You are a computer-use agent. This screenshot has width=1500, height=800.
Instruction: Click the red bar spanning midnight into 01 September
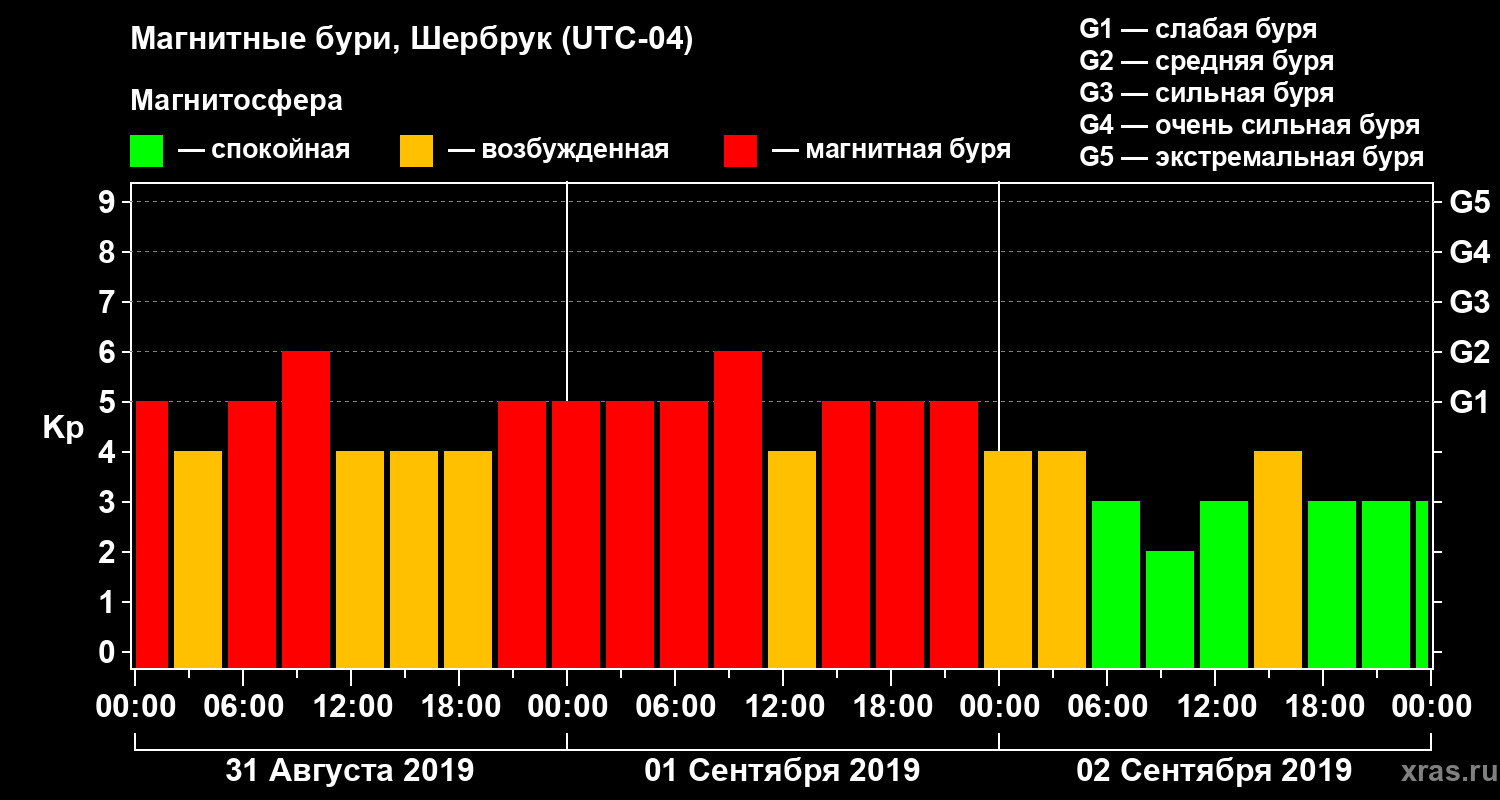[x=576, y=535]
